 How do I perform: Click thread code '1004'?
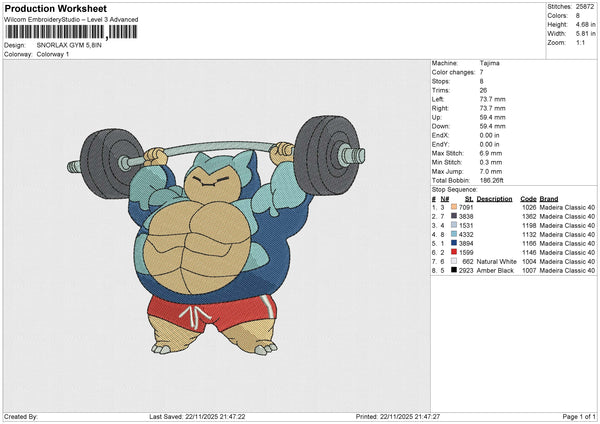tap(529, 262)
